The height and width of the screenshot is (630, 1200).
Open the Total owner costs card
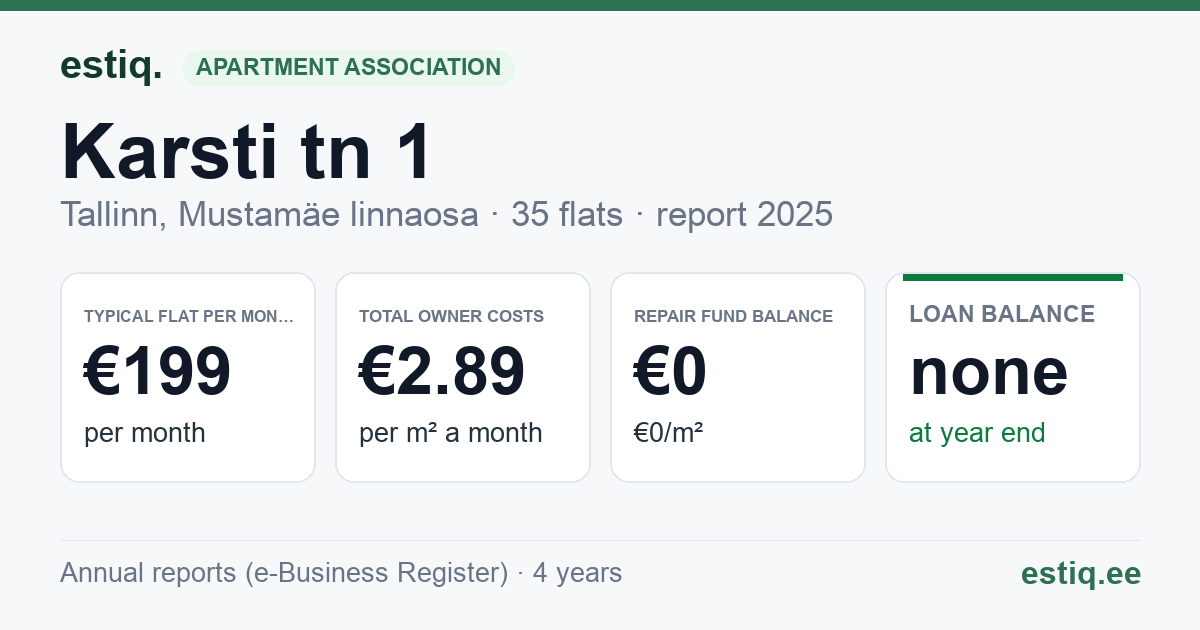tap(463, 377)
